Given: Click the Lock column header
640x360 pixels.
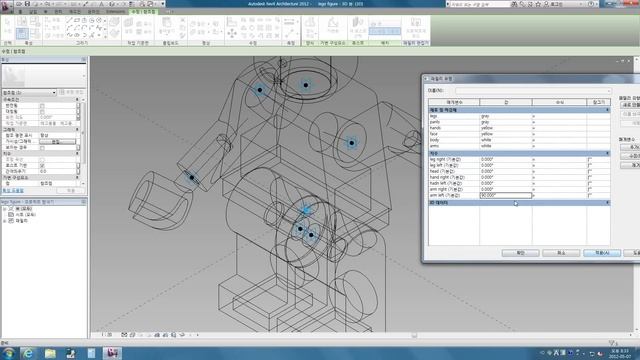Looking at the screenshot, I should [x=598, y=102].
